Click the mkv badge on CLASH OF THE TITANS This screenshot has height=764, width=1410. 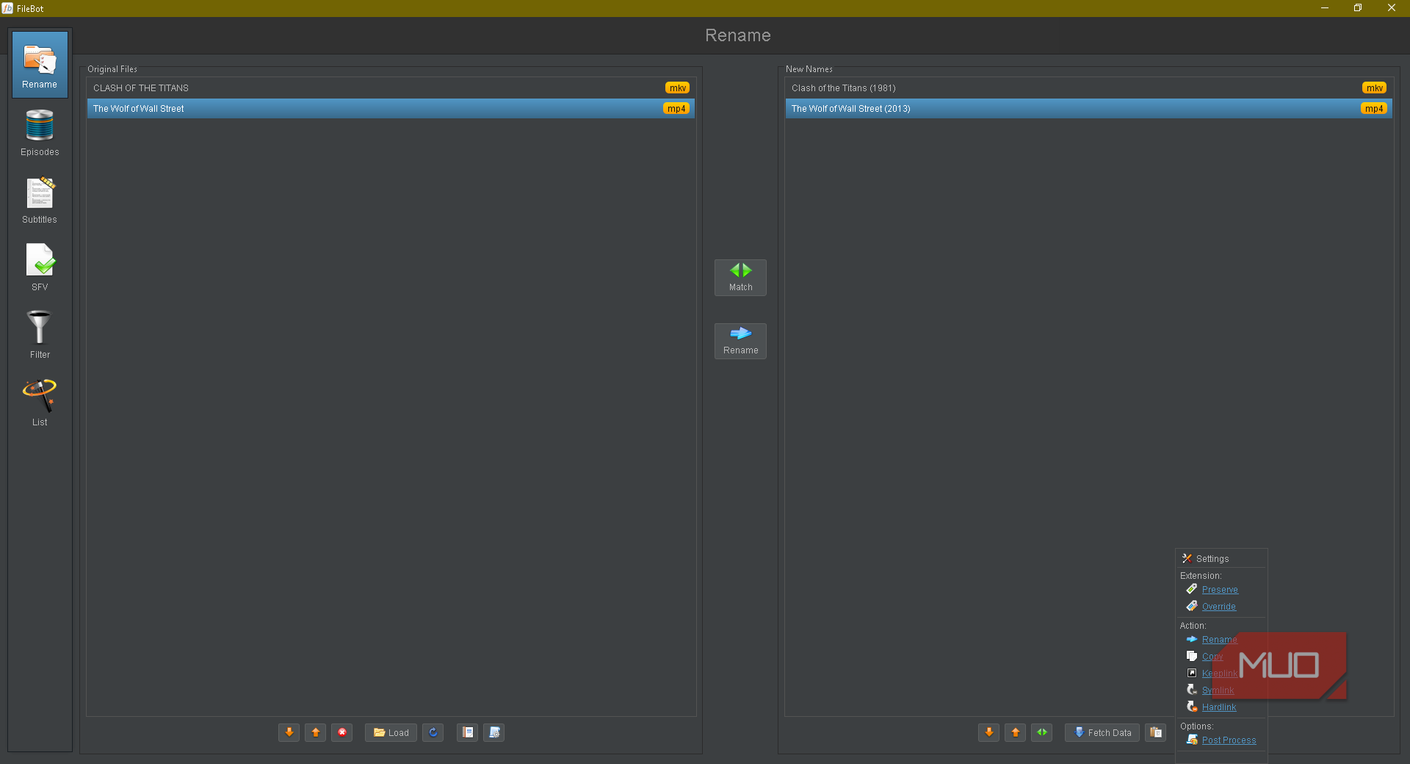(677, 88)
